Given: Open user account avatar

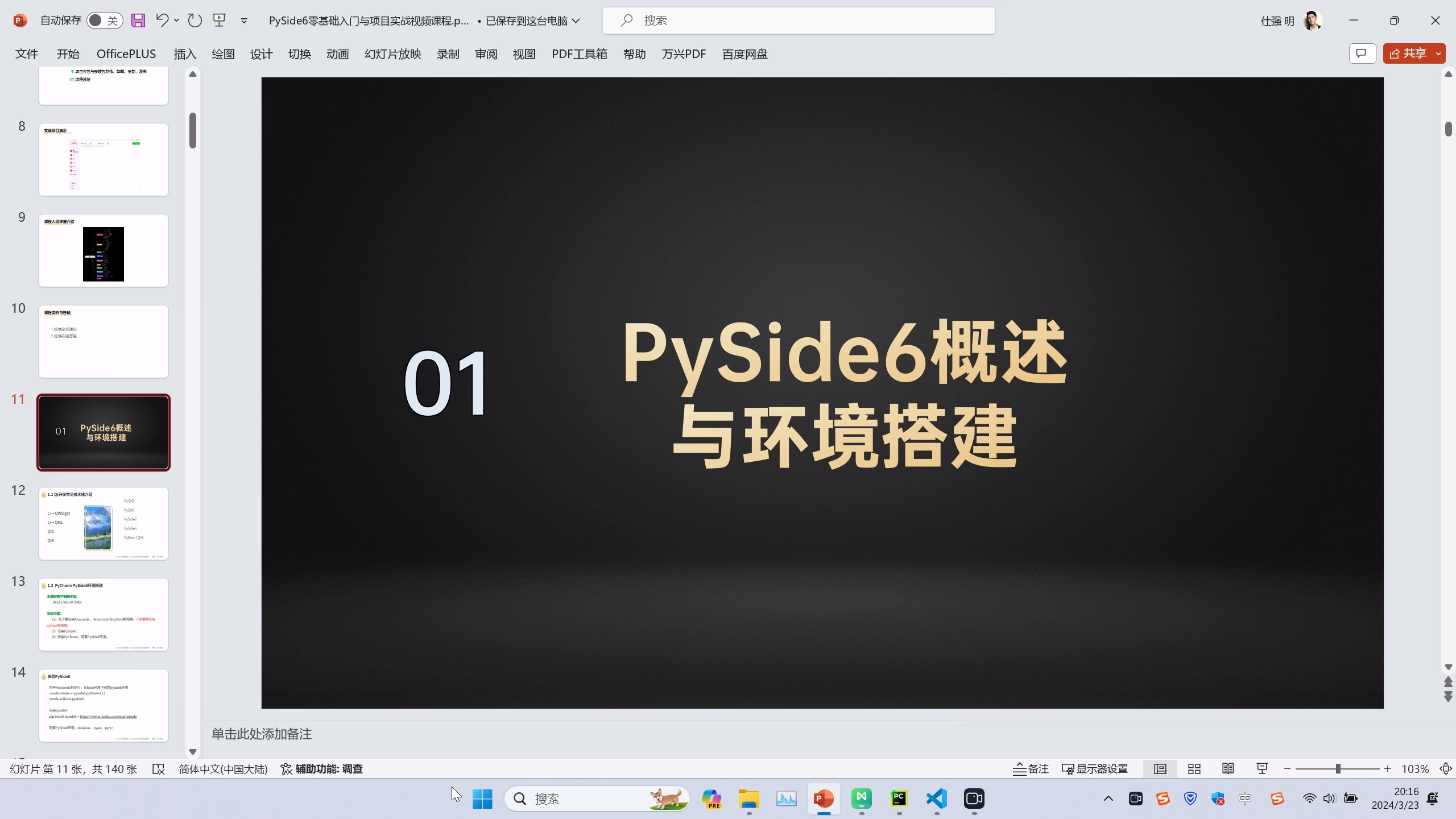Looking at the screenshot, I should point(1312,20).
